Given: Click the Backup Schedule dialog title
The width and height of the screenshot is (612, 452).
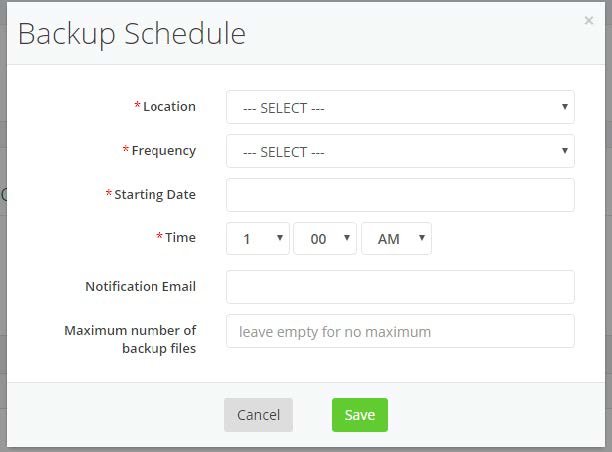Looking at the screenshot, I should (x=132, y=33).
